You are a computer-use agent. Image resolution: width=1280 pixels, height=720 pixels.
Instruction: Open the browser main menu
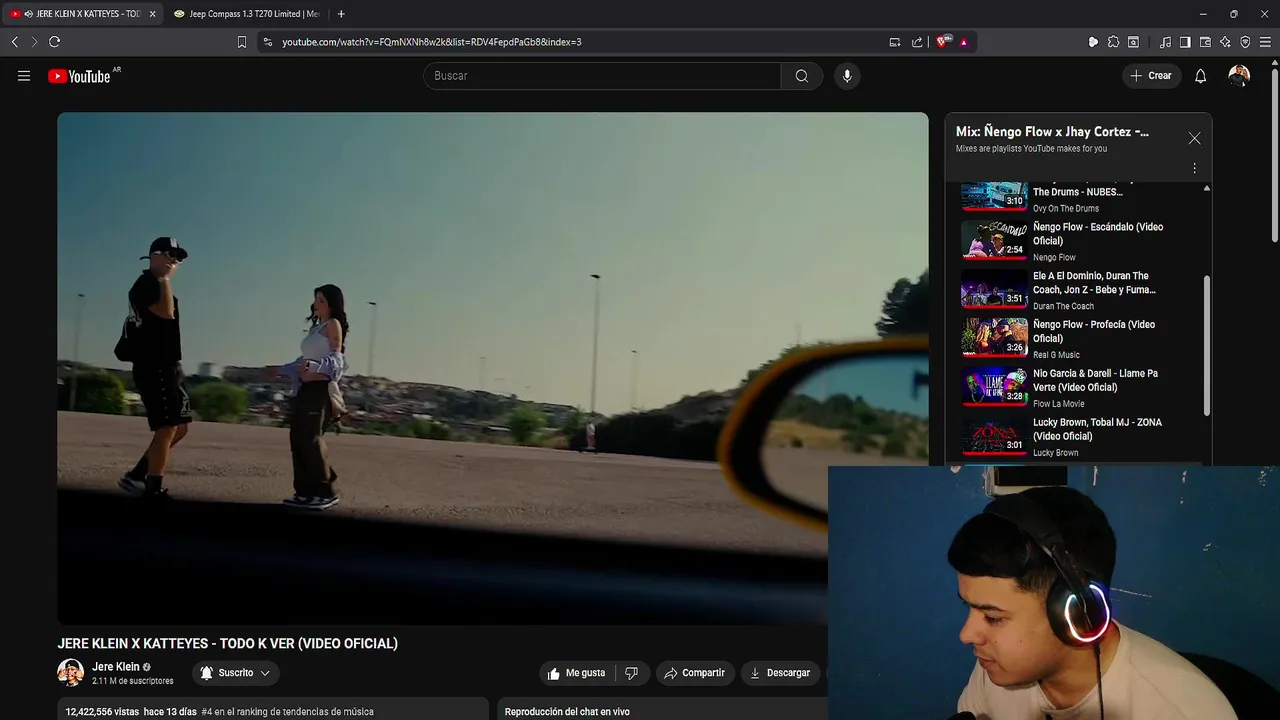coord(1265,42)
